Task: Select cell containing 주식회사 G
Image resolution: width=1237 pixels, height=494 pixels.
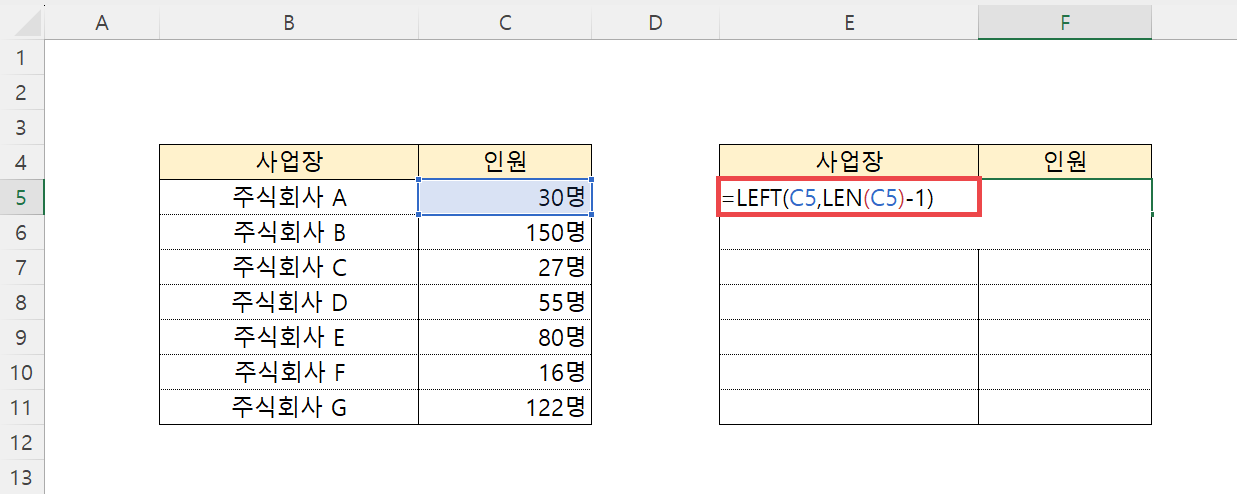Action: [289, 407]
